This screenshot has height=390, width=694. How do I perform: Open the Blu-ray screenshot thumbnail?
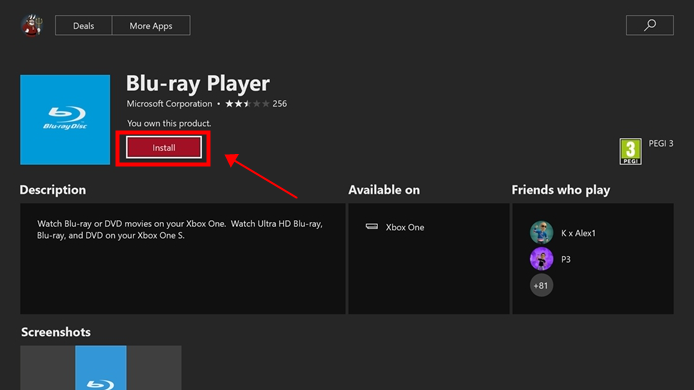point(101,368)
